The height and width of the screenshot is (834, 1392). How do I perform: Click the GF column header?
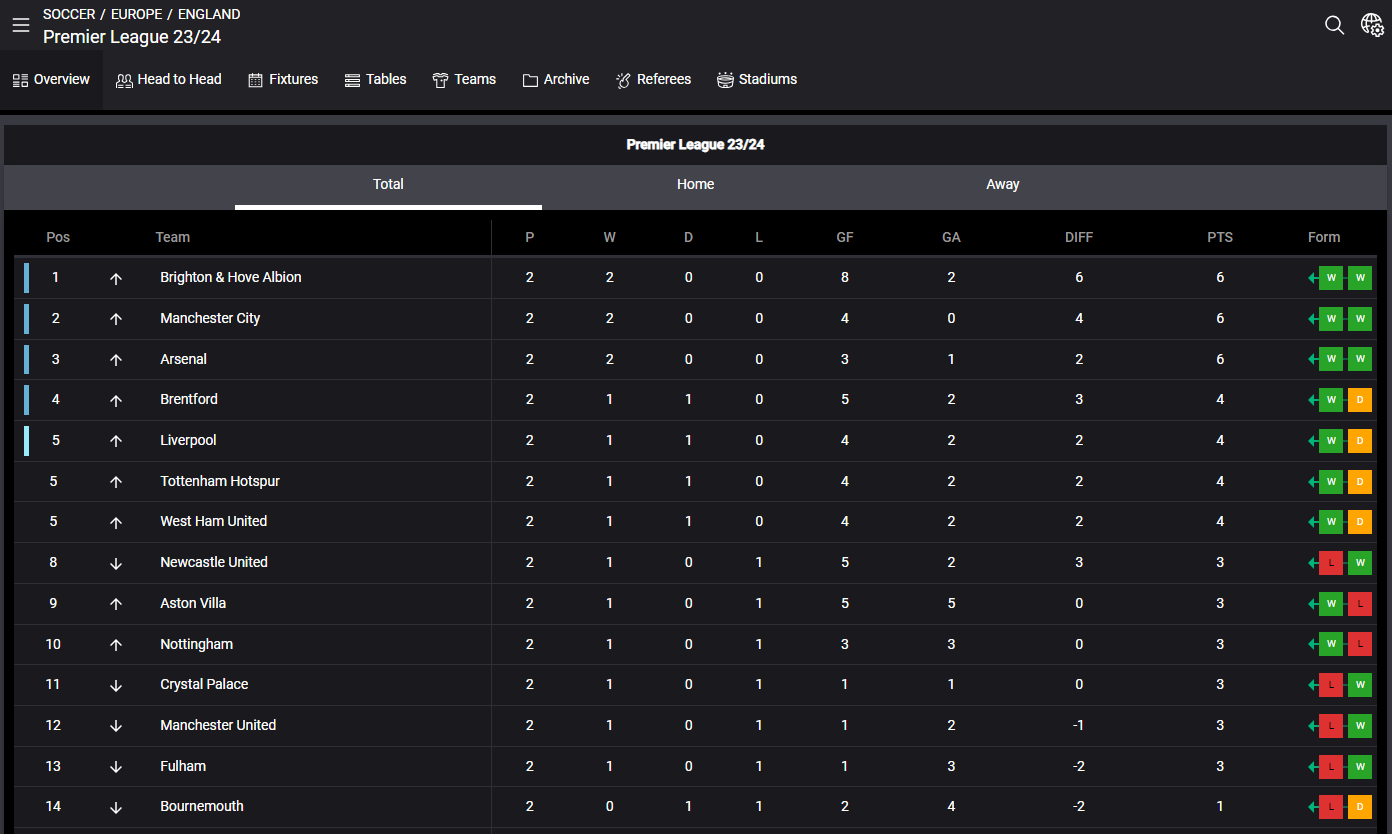845,237
